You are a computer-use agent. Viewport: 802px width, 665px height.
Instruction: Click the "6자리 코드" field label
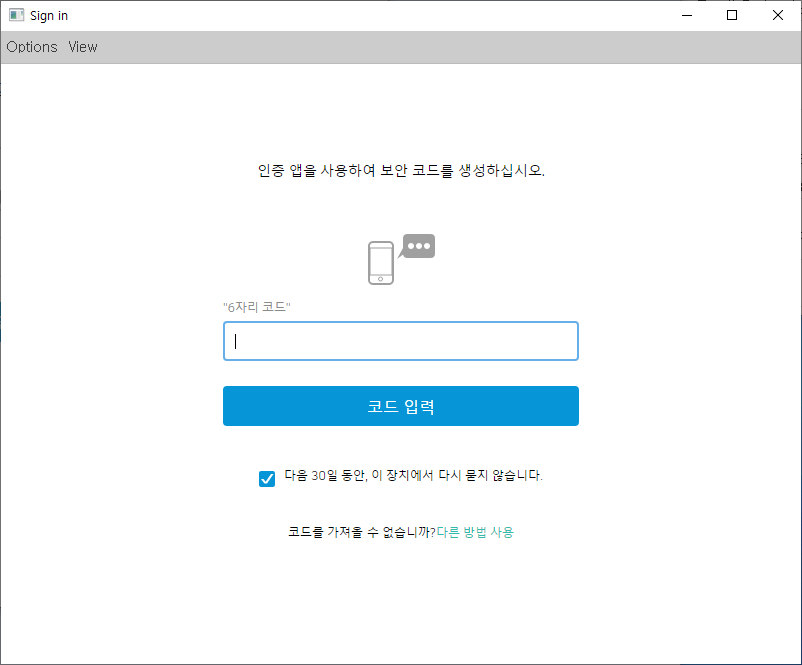coord(257,307)
